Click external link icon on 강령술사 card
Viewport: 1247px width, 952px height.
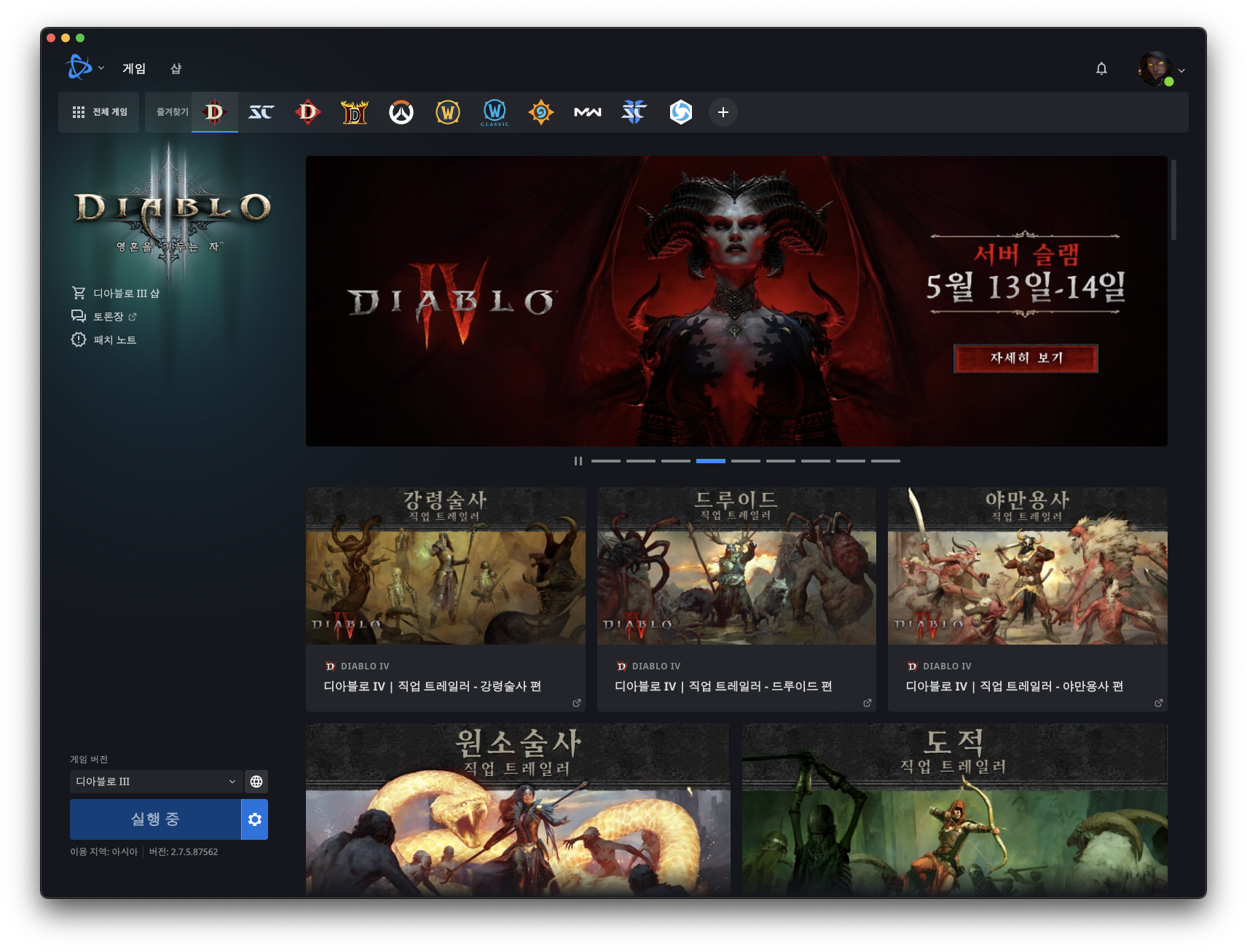[x=577, y=703]
